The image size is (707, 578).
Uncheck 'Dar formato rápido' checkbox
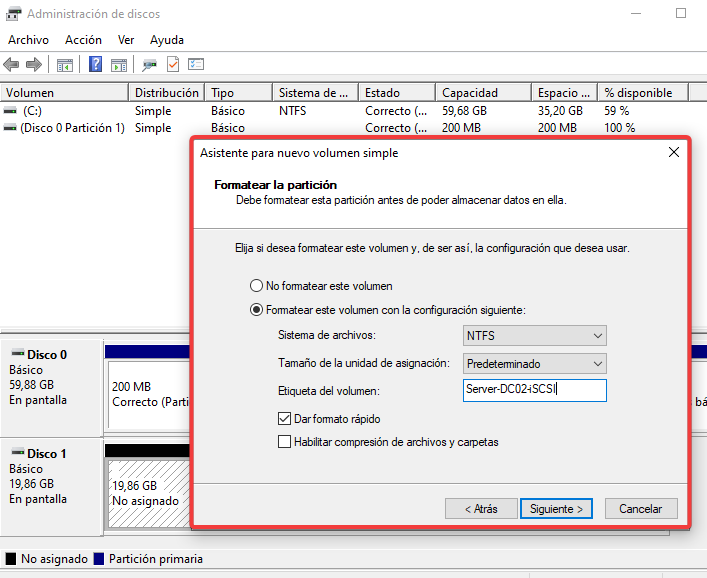tap(285, 419)
